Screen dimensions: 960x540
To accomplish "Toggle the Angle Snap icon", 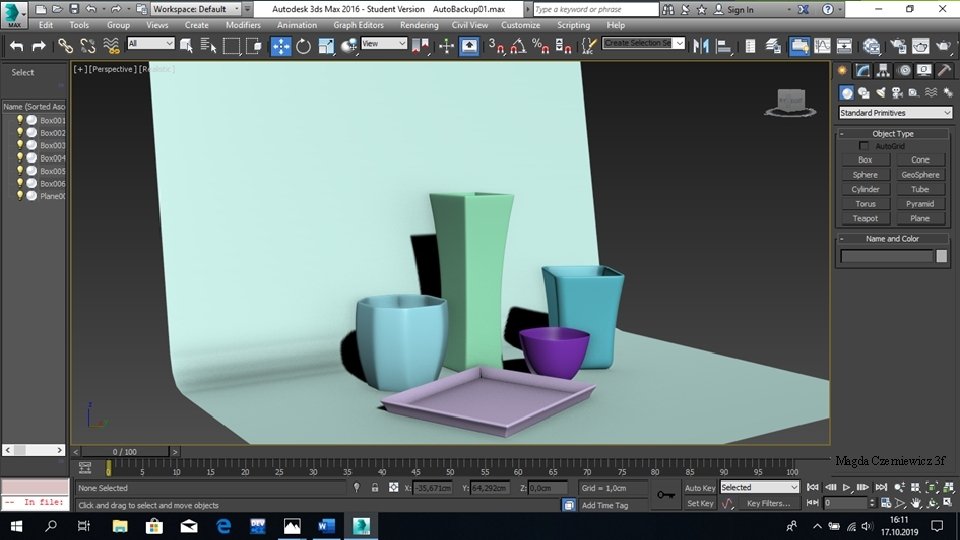I will [519, 46].
